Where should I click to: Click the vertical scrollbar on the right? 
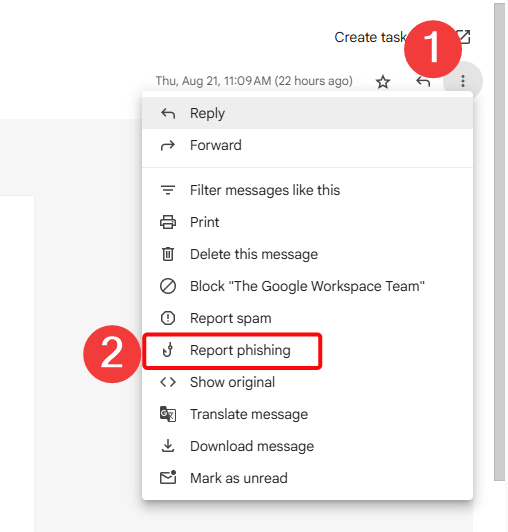pyautogui.click(x=499, y=242)
